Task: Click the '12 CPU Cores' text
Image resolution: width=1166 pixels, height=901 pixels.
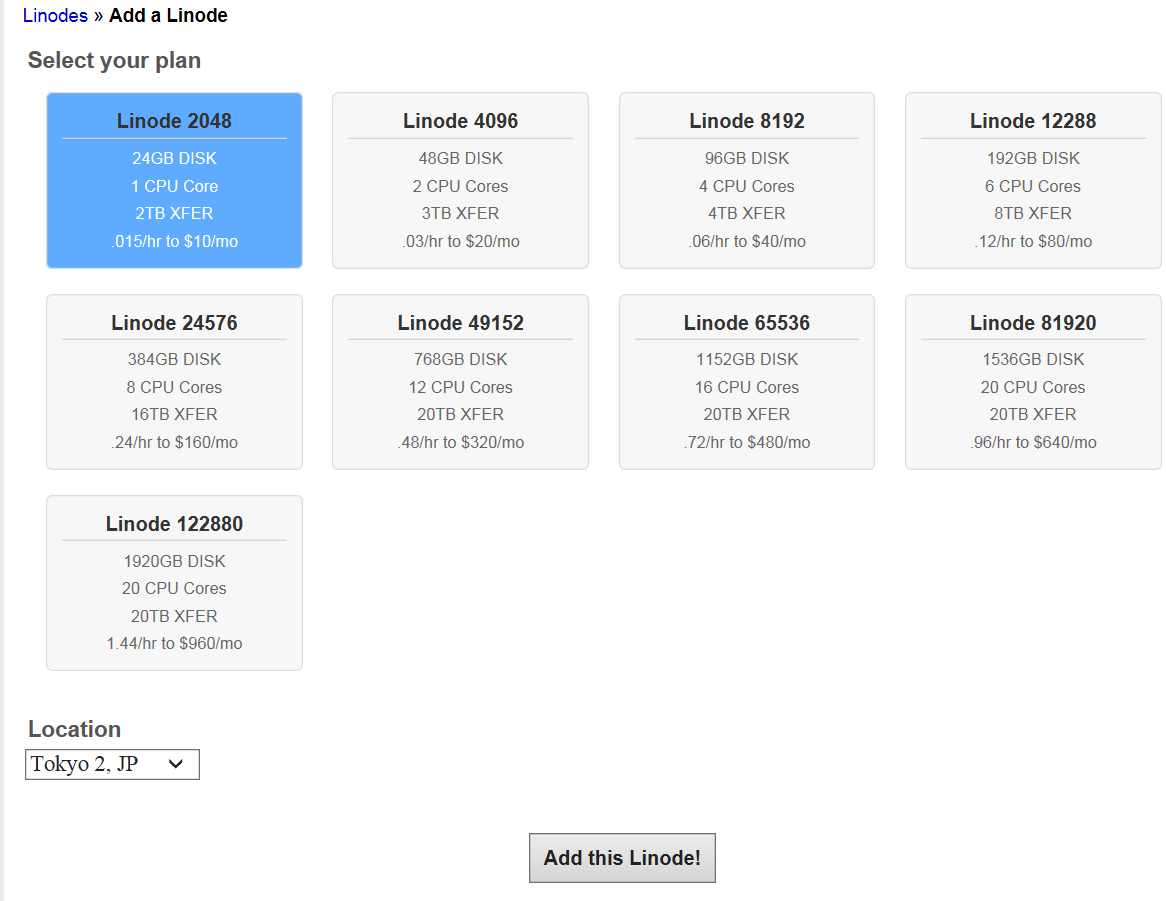Action: click(x=460, y=387)
